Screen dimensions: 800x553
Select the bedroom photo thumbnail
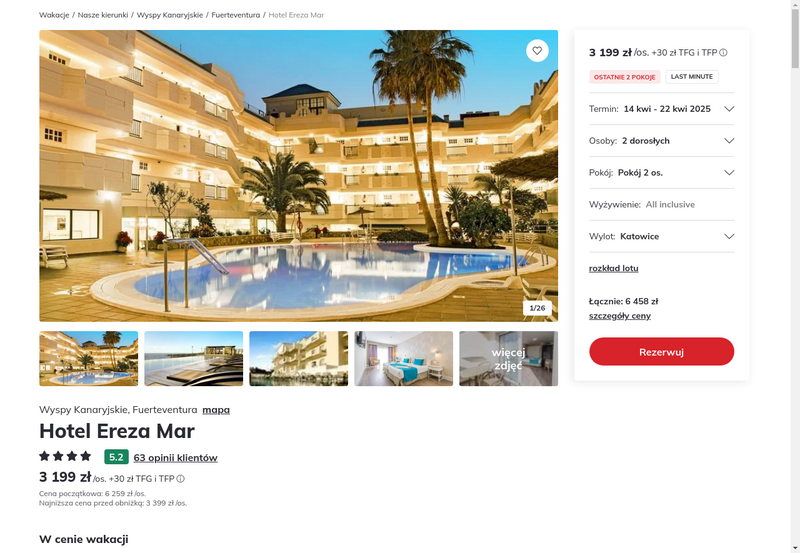click(x=404, y=359)
